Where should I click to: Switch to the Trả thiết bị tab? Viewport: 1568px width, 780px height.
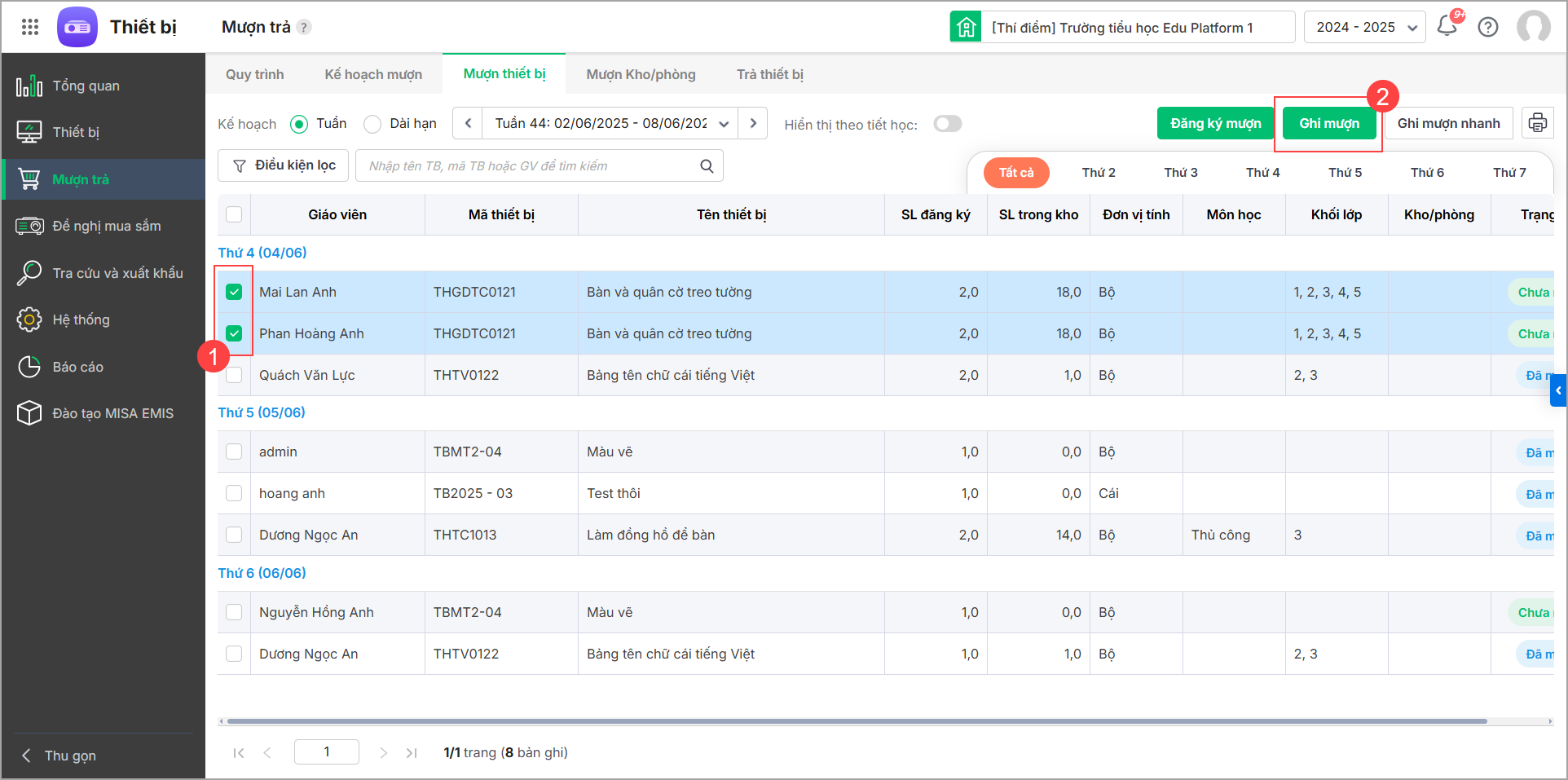769,74
